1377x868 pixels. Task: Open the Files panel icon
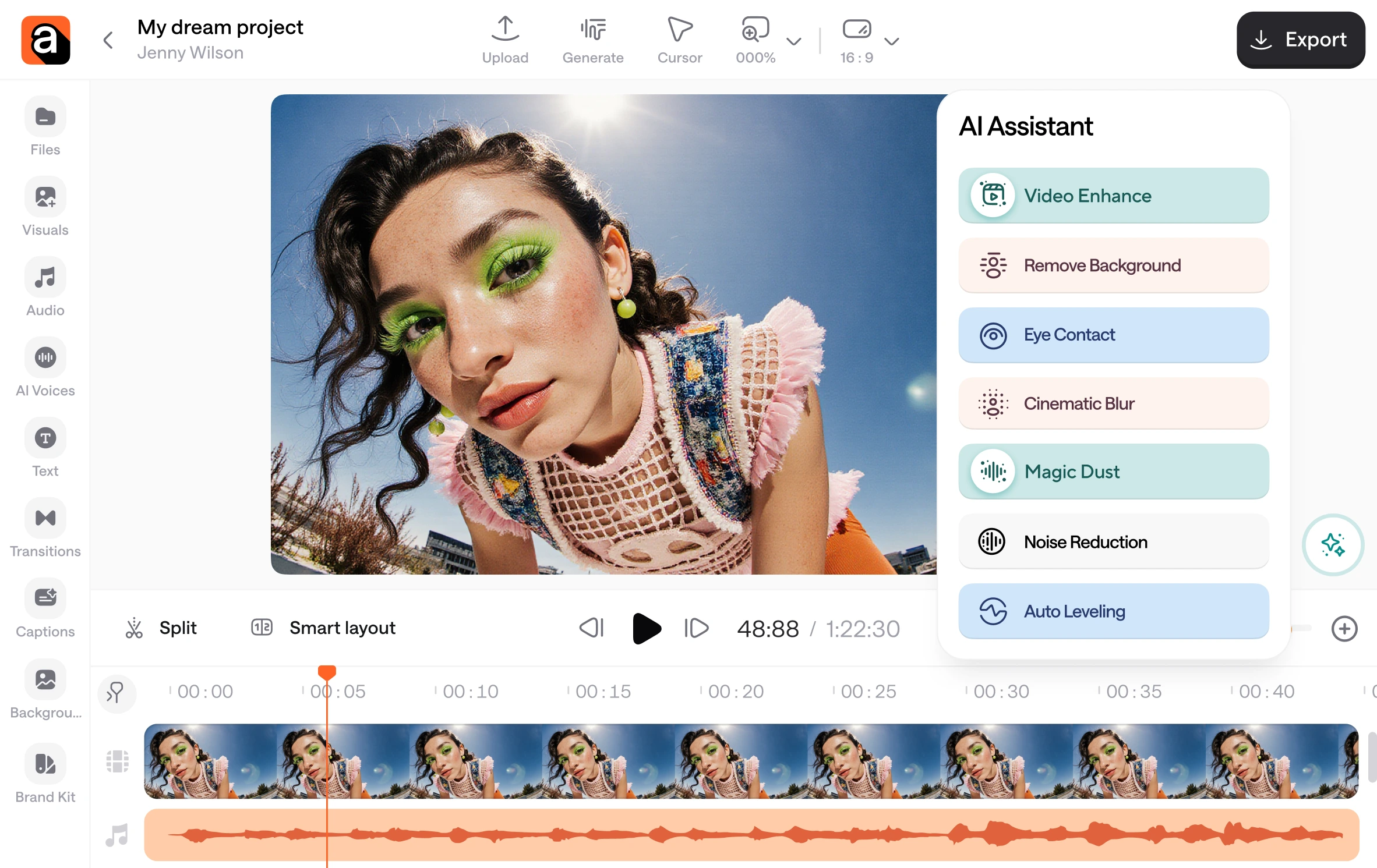click(x=45, y=117)
